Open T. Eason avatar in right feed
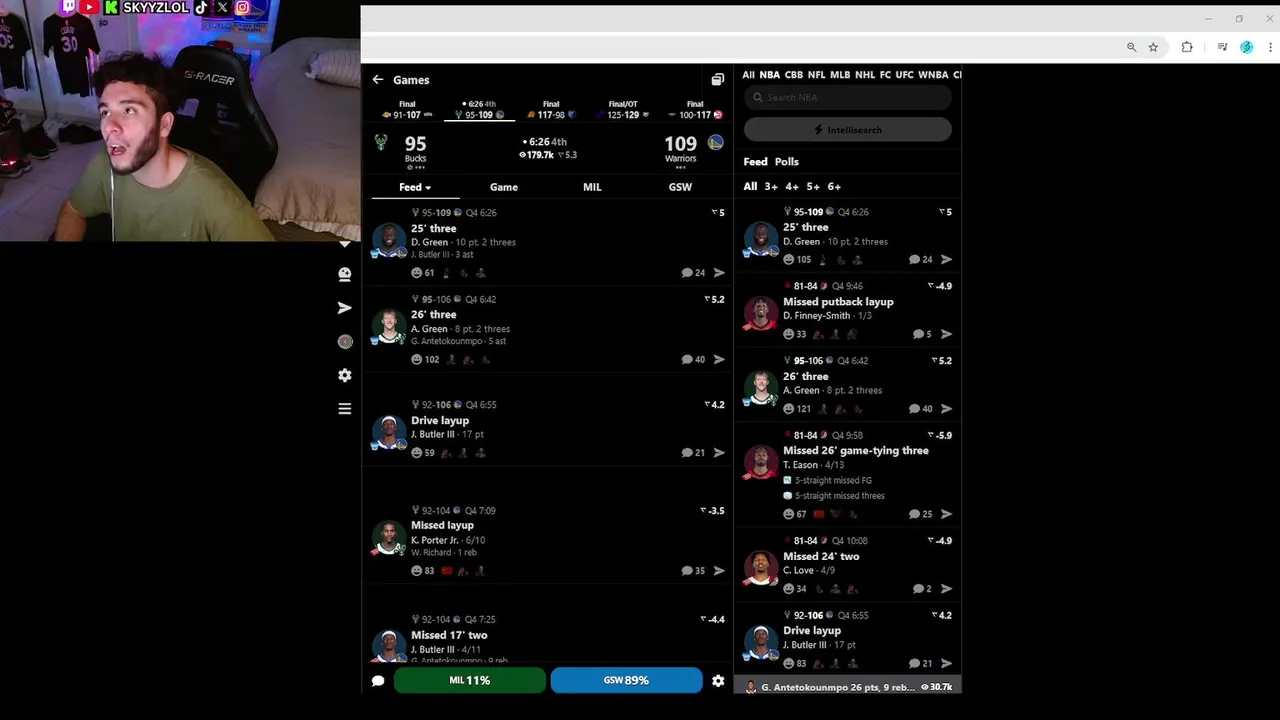The width and height of the screenshot is (1280, 720). click(x=761, y=462)
